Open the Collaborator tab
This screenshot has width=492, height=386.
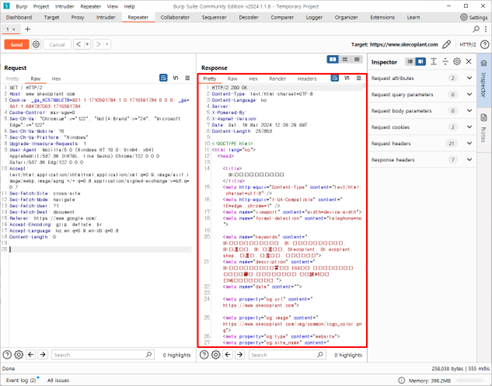coord(175,17)
